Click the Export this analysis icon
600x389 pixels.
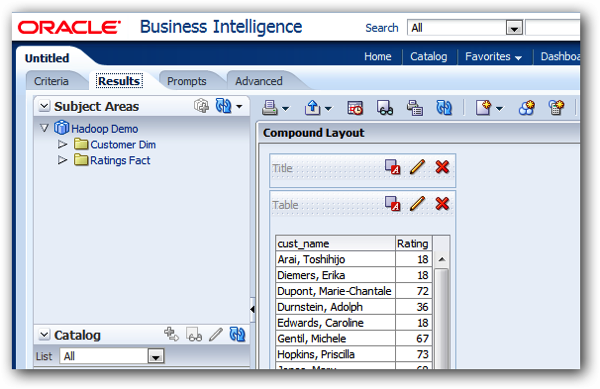tap(313, 108)
